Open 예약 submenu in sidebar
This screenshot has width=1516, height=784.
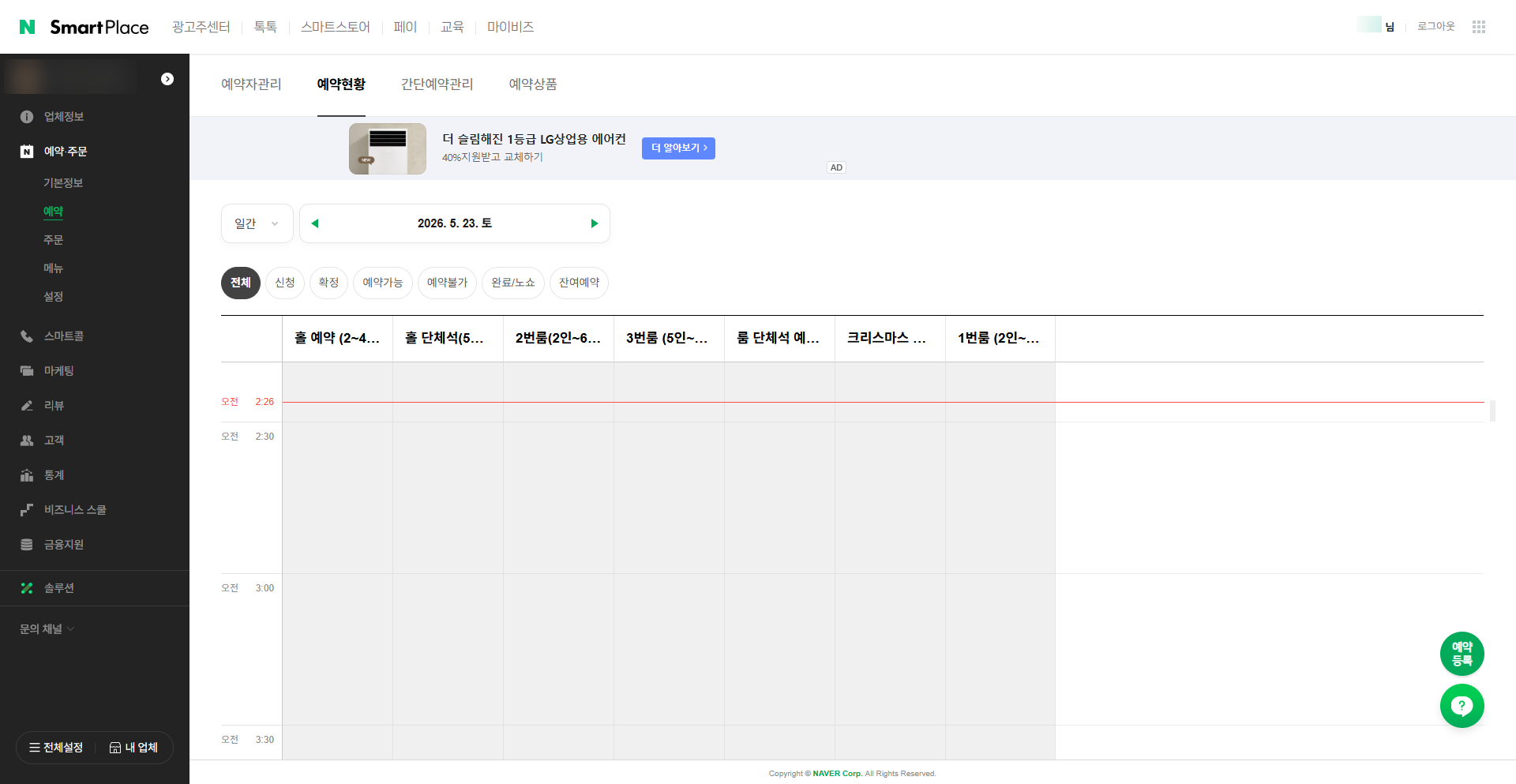(54, 212)
